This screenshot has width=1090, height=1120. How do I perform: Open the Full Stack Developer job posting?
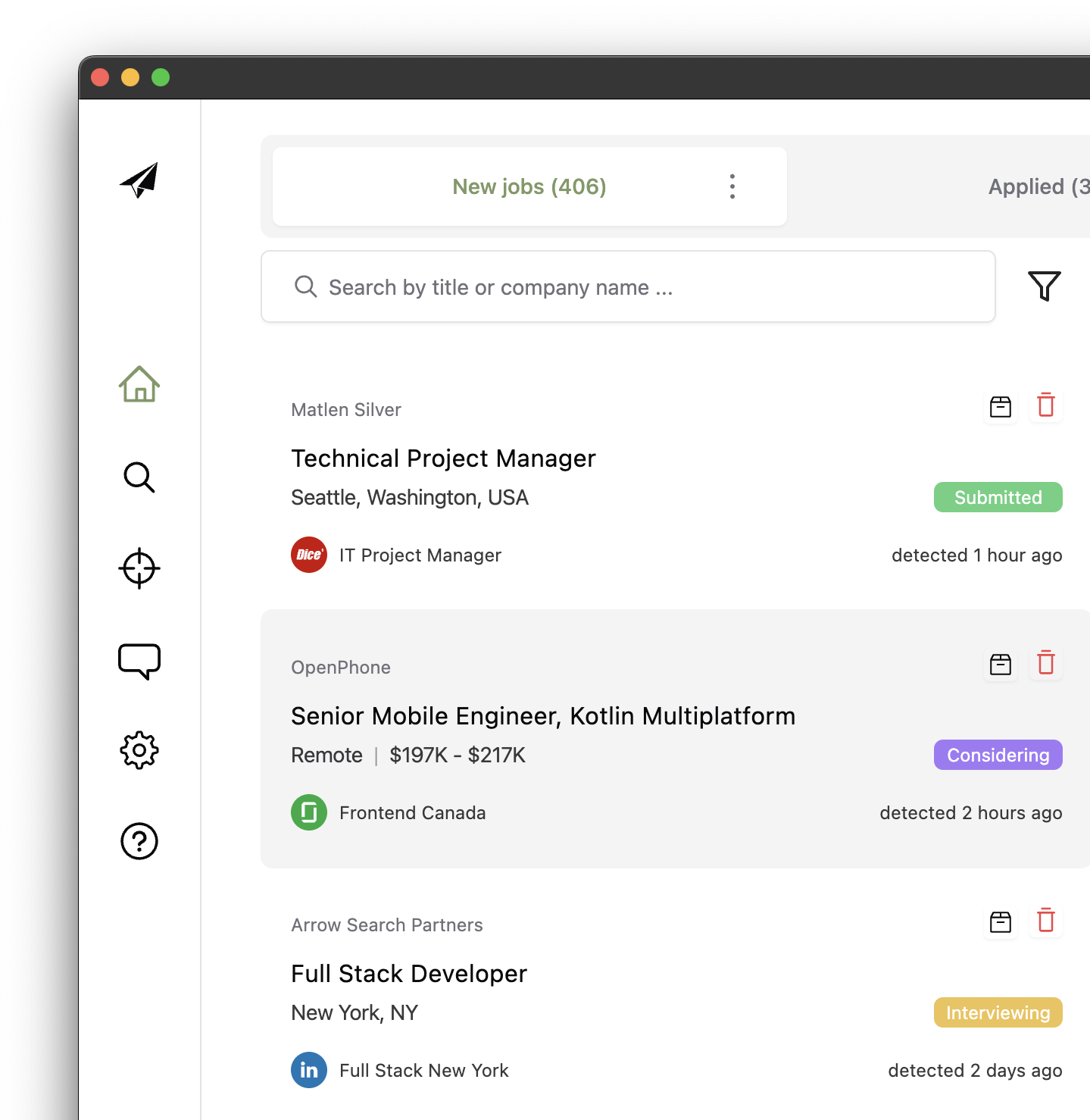pos(408,973)
